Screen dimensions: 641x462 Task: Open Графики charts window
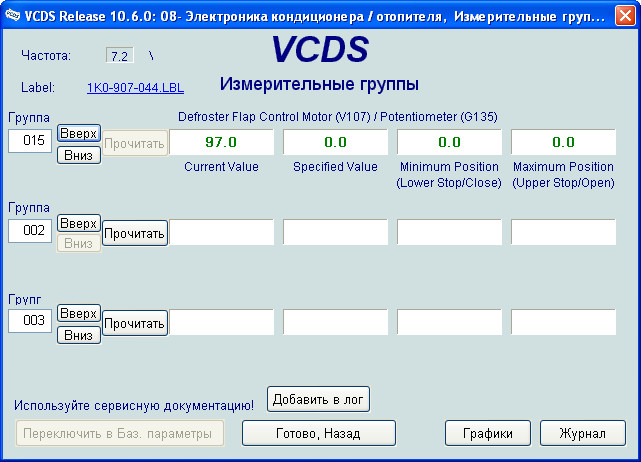click(488, 434)
